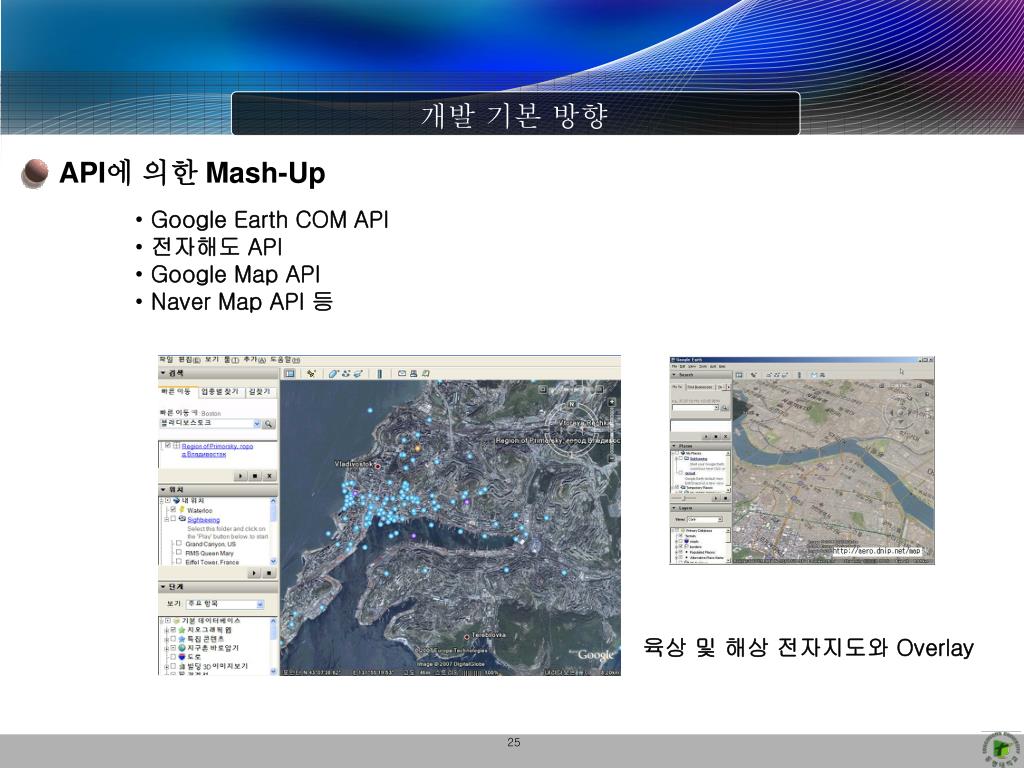Viewport: 1024px width, 768px height.
Task: Click play button under search results list
Action: point(241,476)
